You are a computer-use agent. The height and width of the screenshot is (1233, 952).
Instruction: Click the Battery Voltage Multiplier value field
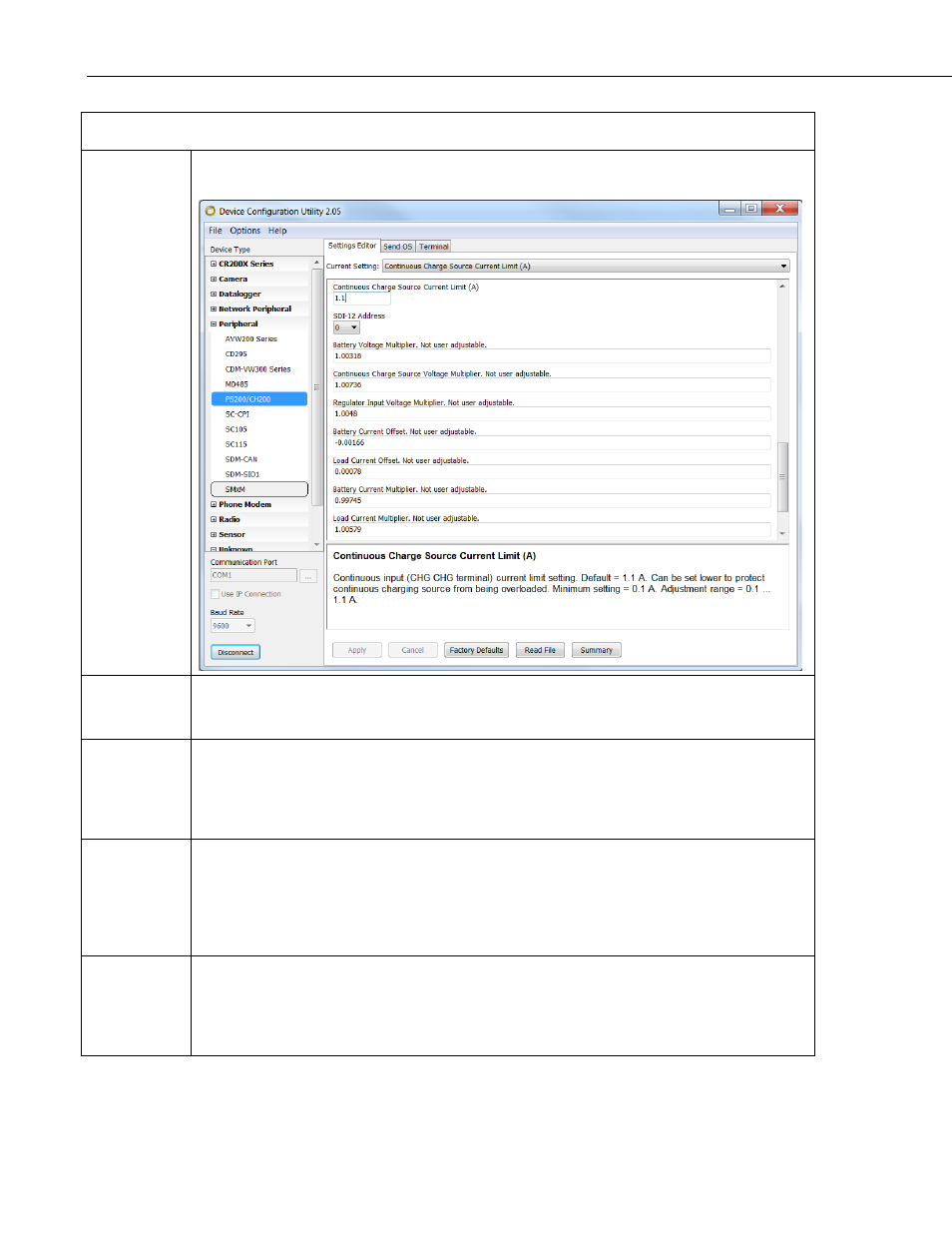[552, 355]
